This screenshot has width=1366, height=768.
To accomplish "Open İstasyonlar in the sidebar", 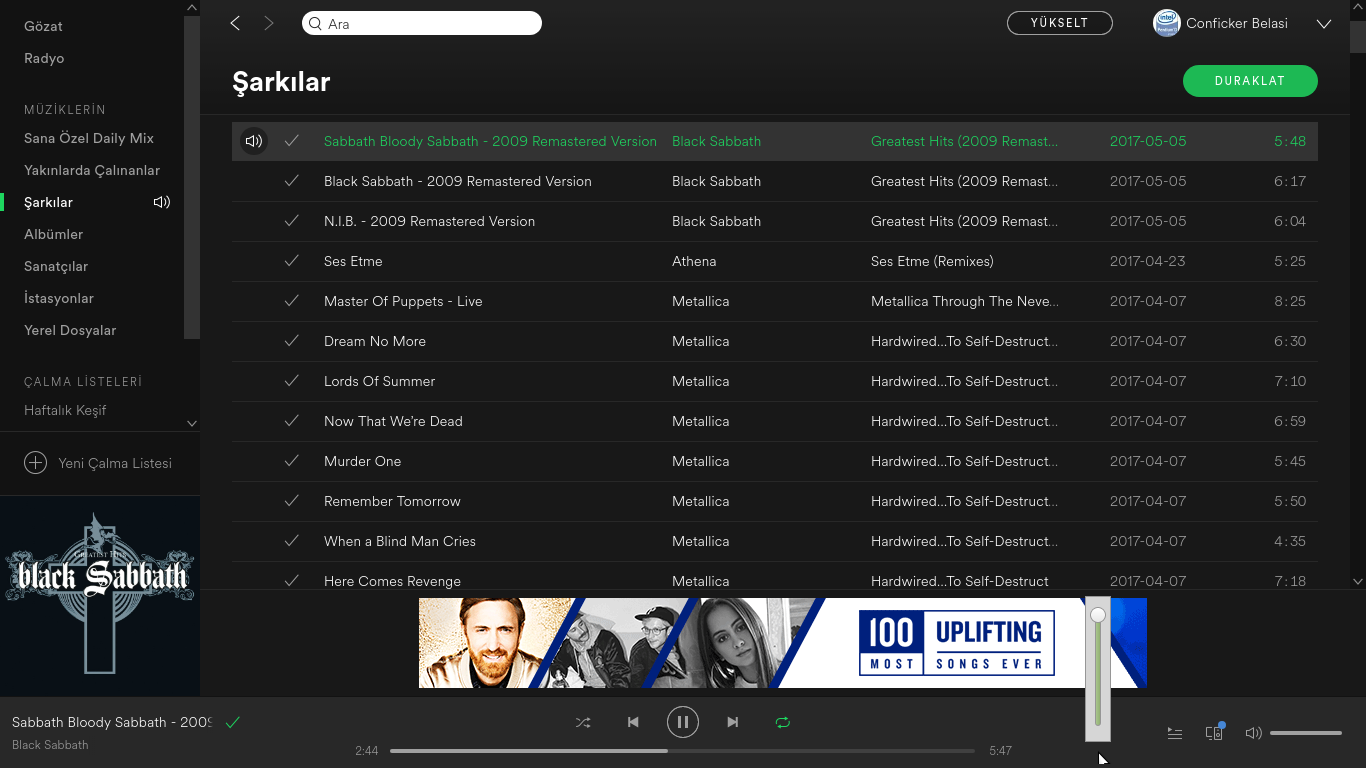I will (x=59, y=298).
